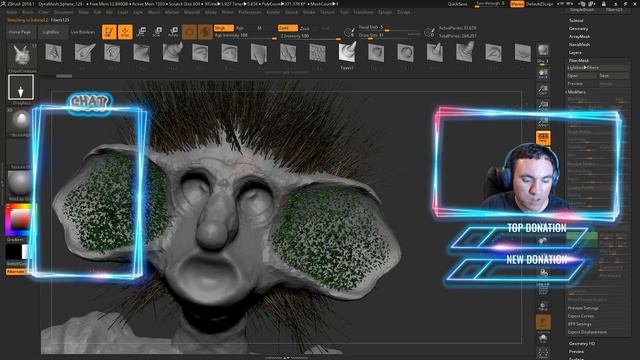Collapse the Modifiers subsection

[x=576, y=92]
